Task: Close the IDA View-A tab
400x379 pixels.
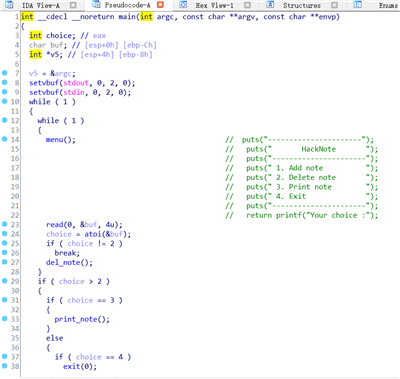Action: pyautogui.click(x=73, y=5)
